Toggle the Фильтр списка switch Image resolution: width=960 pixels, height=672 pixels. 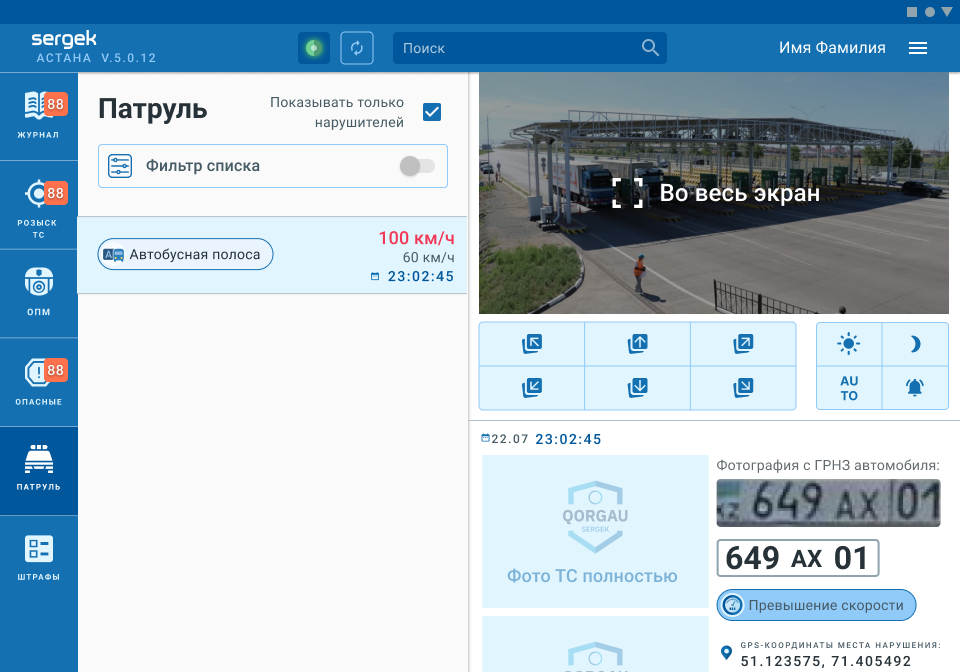tap(417, 166)
